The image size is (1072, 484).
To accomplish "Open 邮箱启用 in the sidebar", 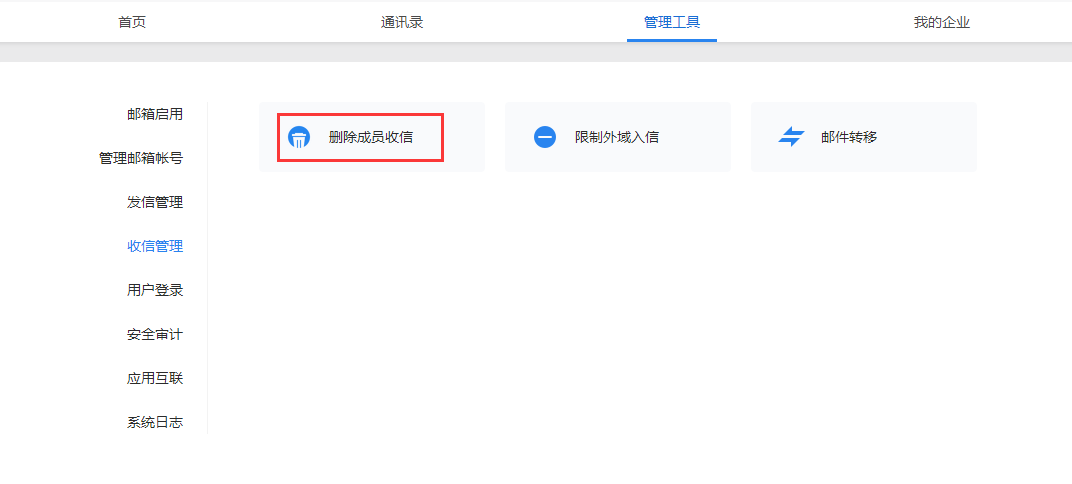I will click(155, 114).
